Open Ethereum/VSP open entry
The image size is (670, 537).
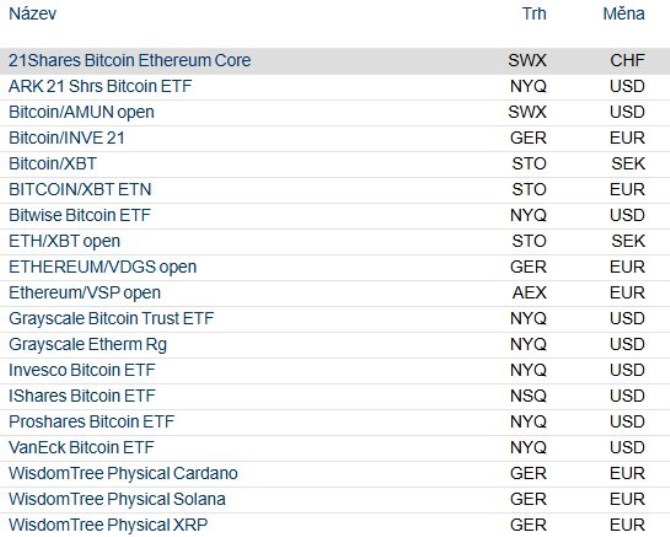click(84, 293)
